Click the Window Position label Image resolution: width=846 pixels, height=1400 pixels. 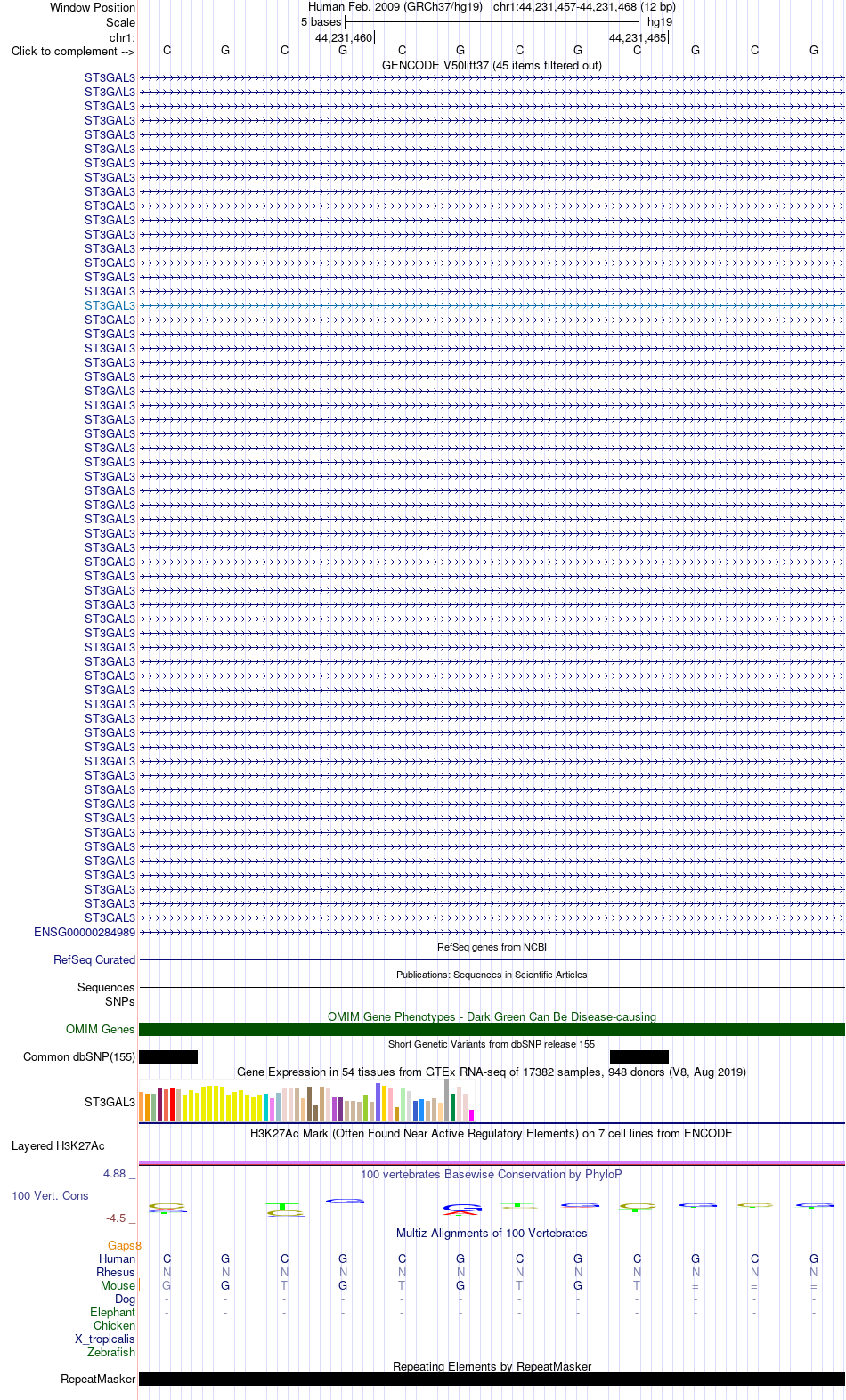93,7
